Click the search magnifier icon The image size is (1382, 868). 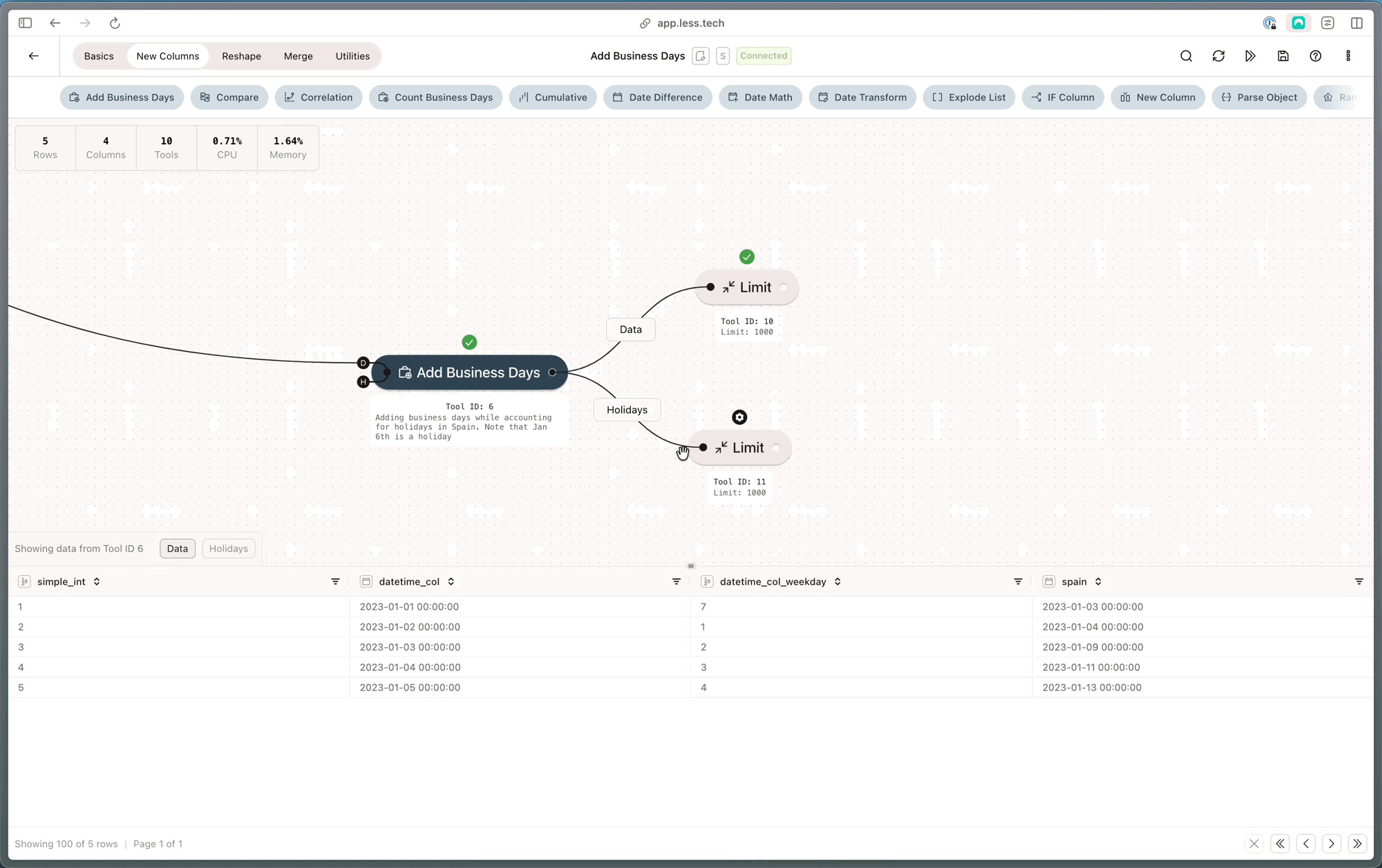pos(1186,56)
